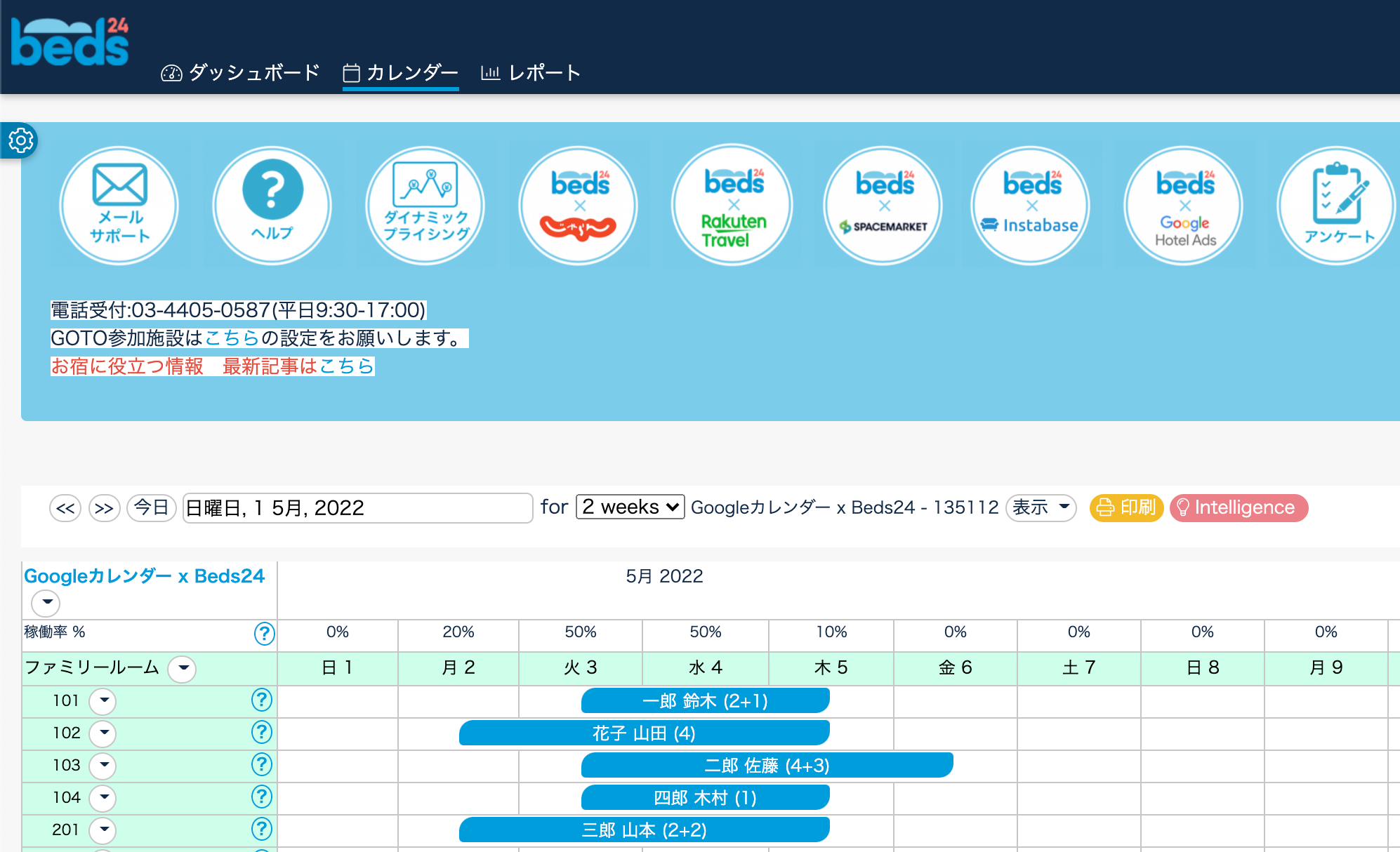Switch to the ダッシュボード tab
The height and width of the screenshot is (852, 1400).
240,72
